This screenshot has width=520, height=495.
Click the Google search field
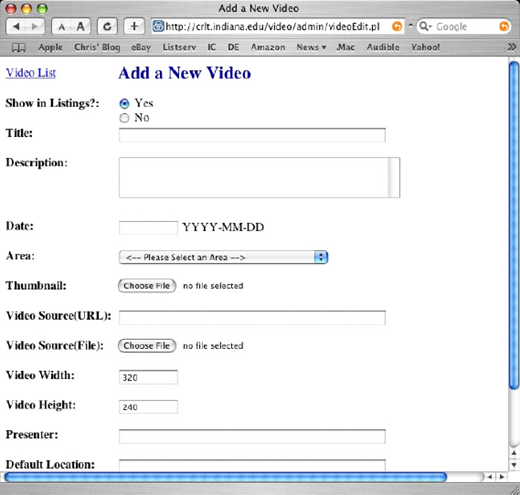(x=465, y=26)
